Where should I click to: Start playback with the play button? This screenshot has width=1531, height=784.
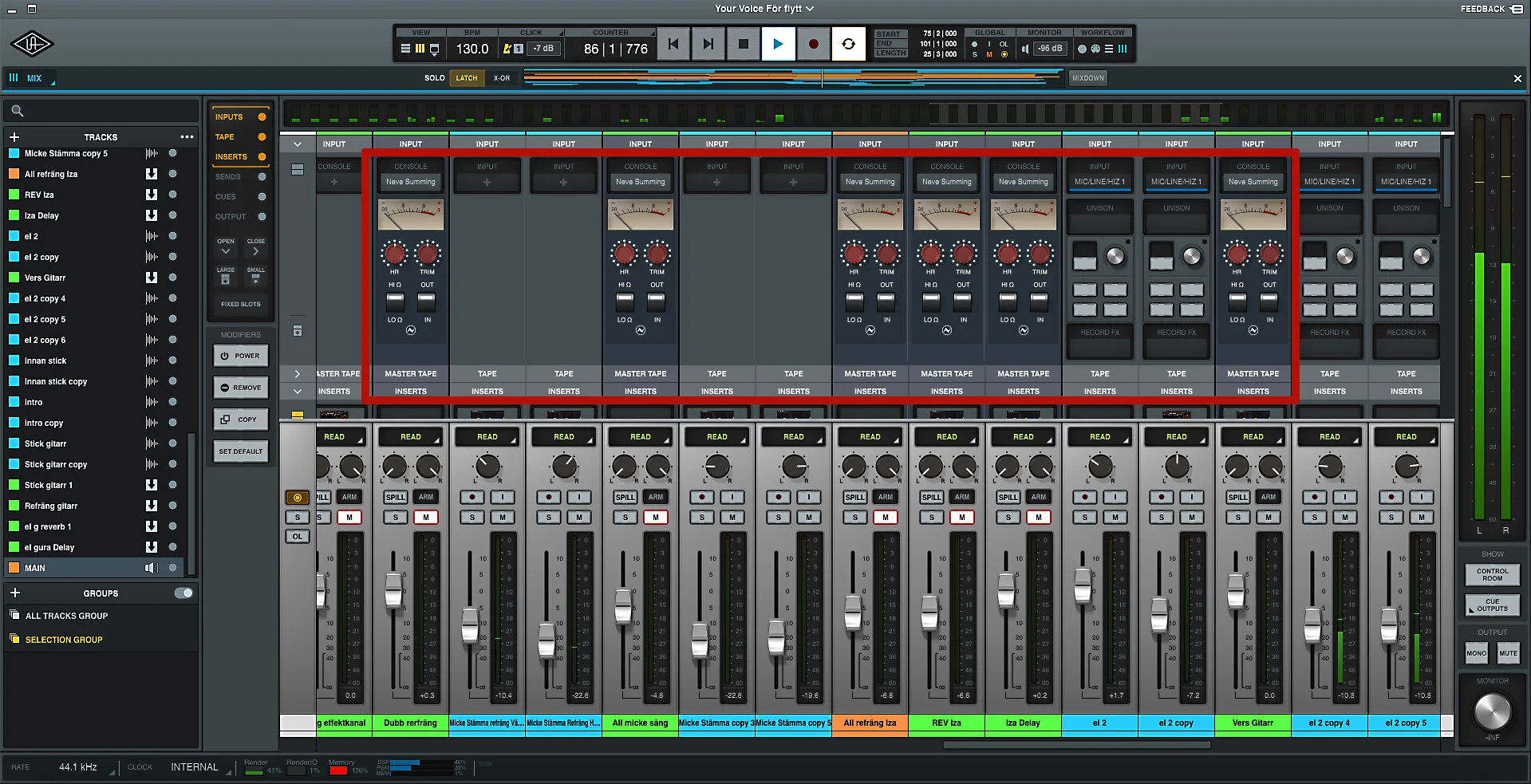tap(778, 45)
